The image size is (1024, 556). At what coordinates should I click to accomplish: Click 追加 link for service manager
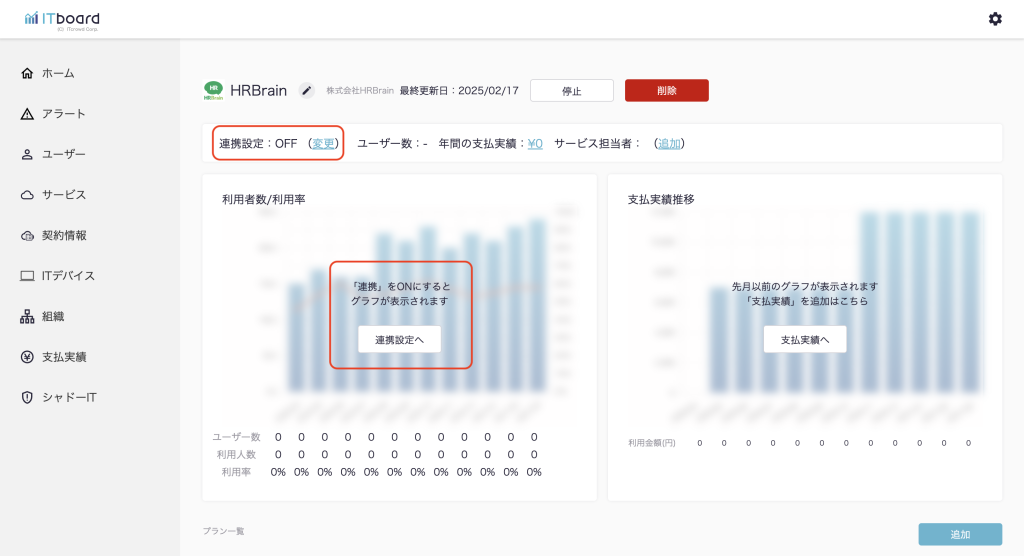coord(669,143)
